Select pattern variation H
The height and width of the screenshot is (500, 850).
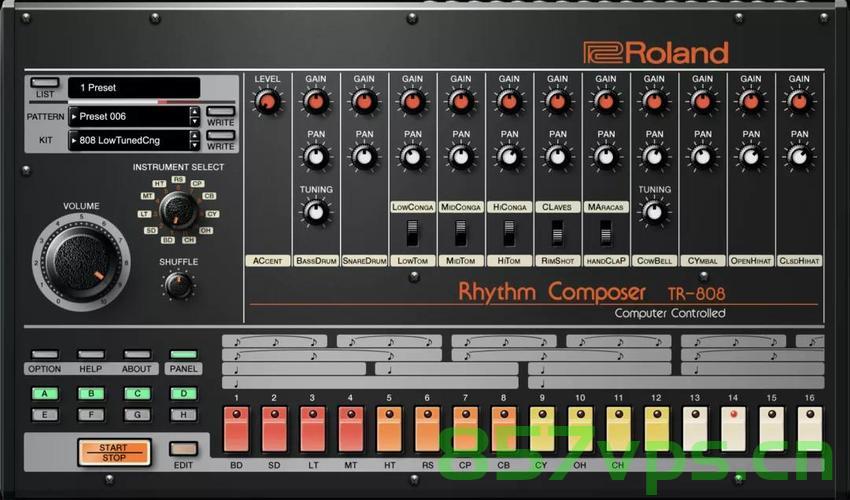pyautogui.click(x=183, y=415)
